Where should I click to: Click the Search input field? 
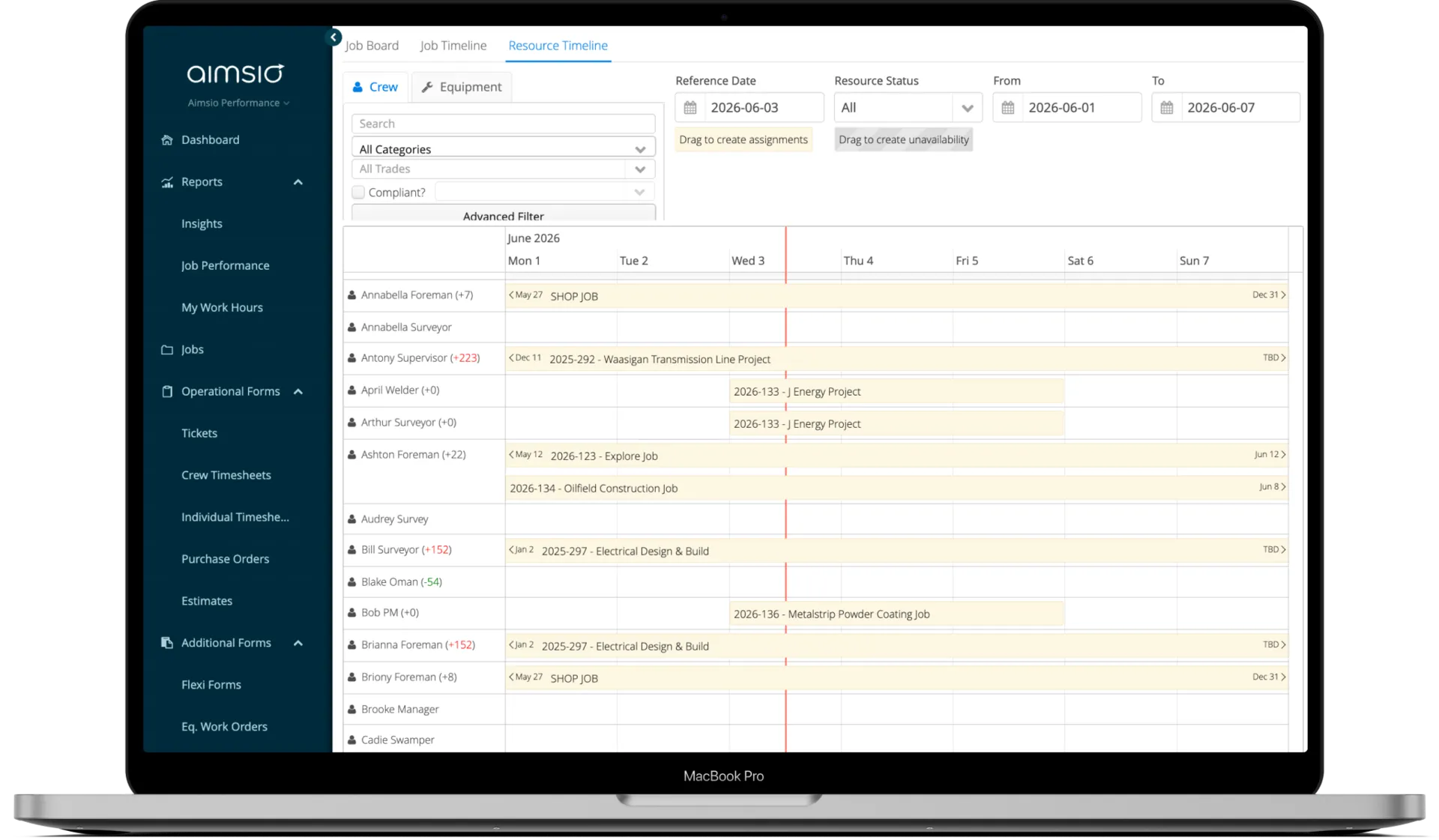click(x=503, y=124)
